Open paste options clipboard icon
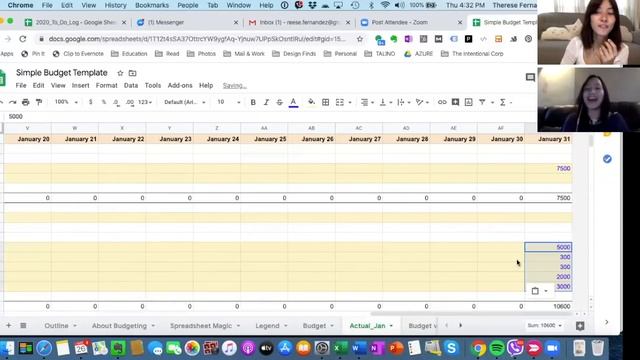Screen dimensions: 640x360 coord(535,291)
